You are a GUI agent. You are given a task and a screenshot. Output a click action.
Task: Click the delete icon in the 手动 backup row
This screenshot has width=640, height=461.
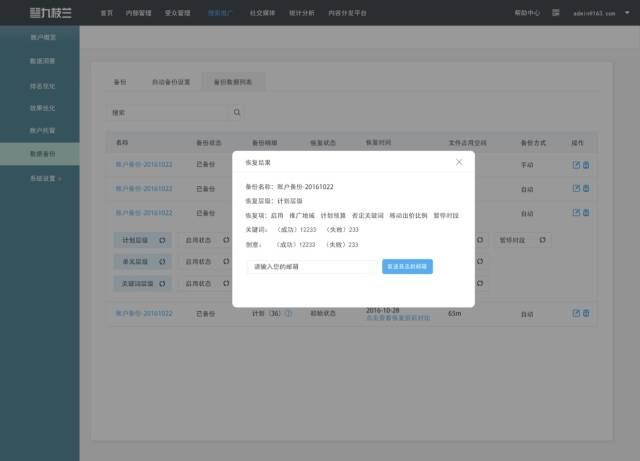coord(586,165)
